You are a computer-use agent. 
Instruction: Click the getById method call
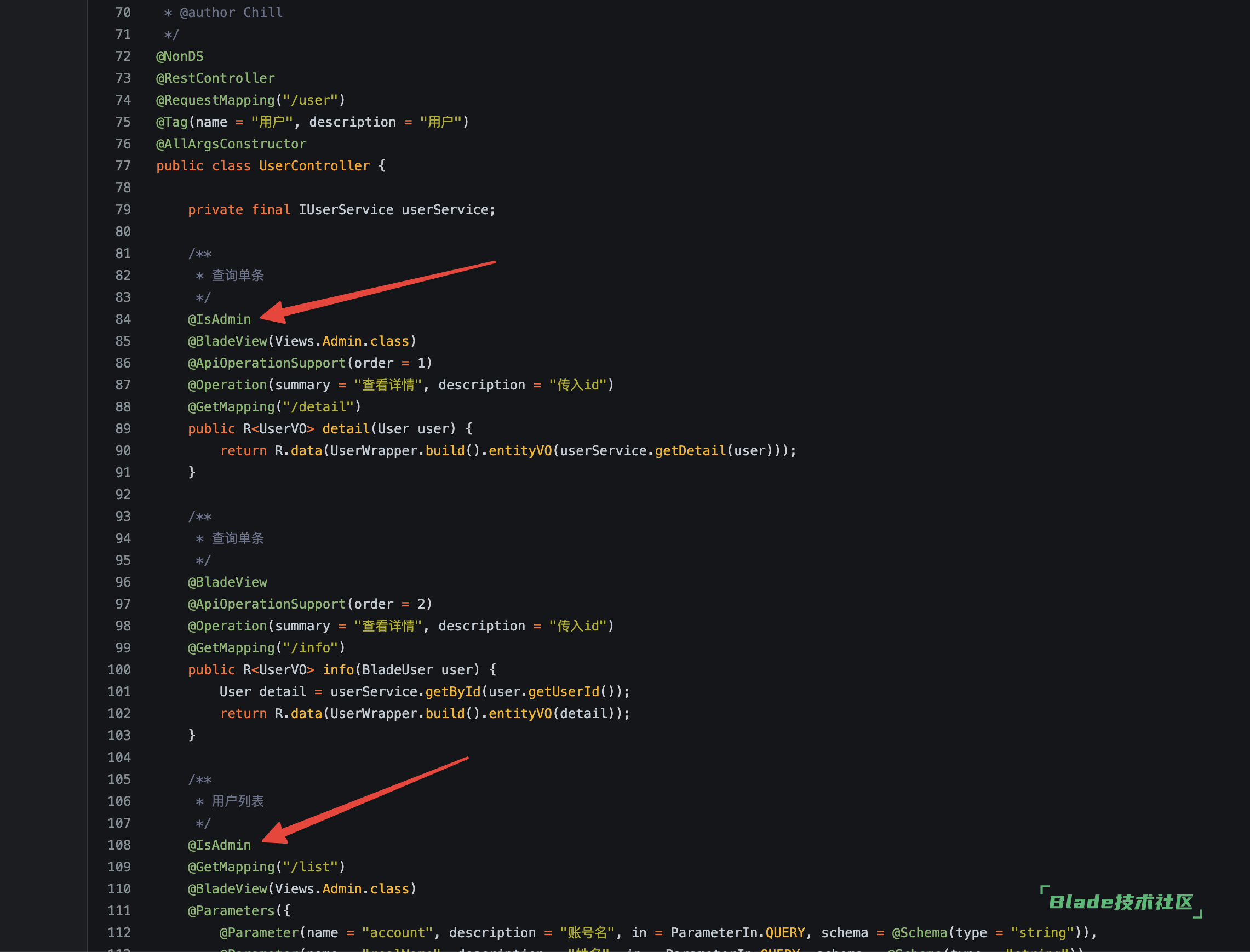click(453, 692)
